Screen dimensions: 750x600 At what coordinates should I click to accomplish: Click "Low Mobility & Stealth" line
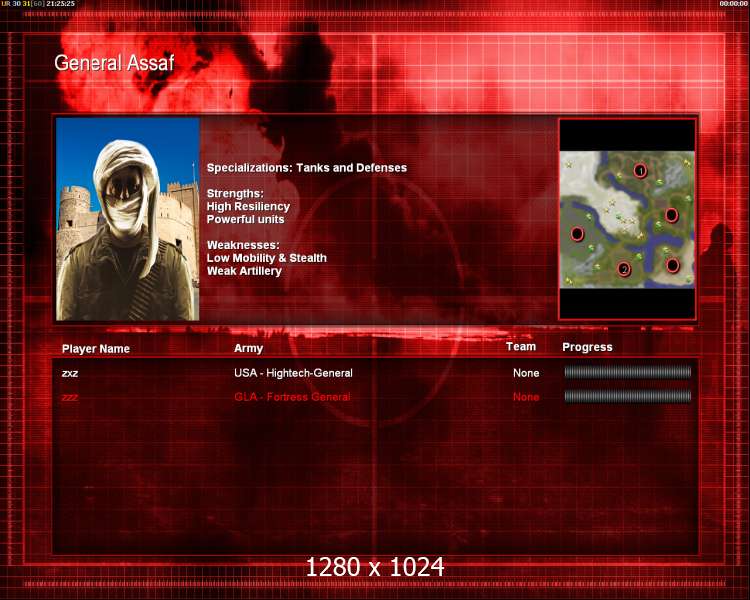[x=266, y=258]
